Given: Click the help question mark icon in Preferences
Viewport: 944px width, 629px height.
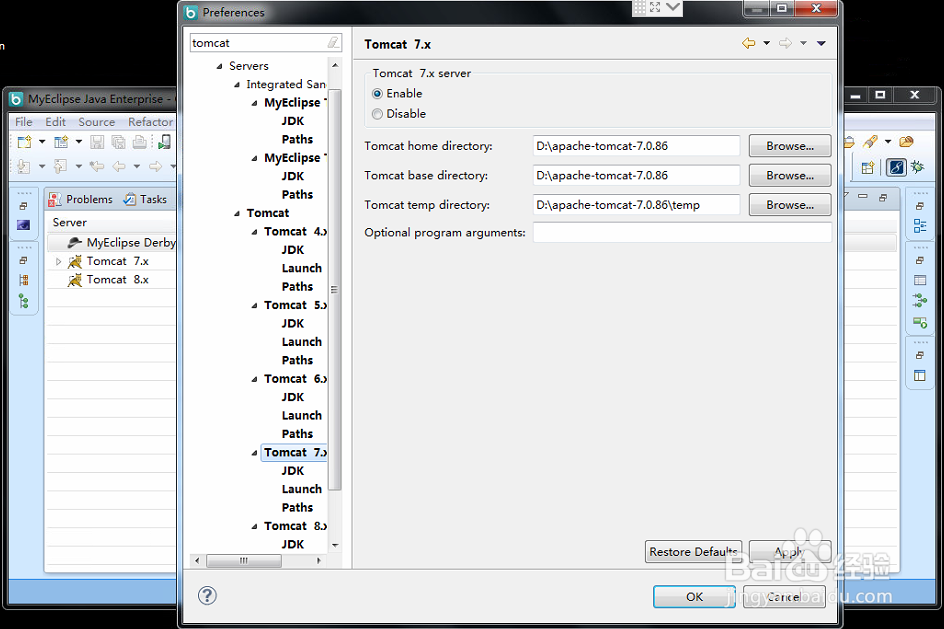Looking at the screenshot, I should pyautogui.click(x=207, y=596).
